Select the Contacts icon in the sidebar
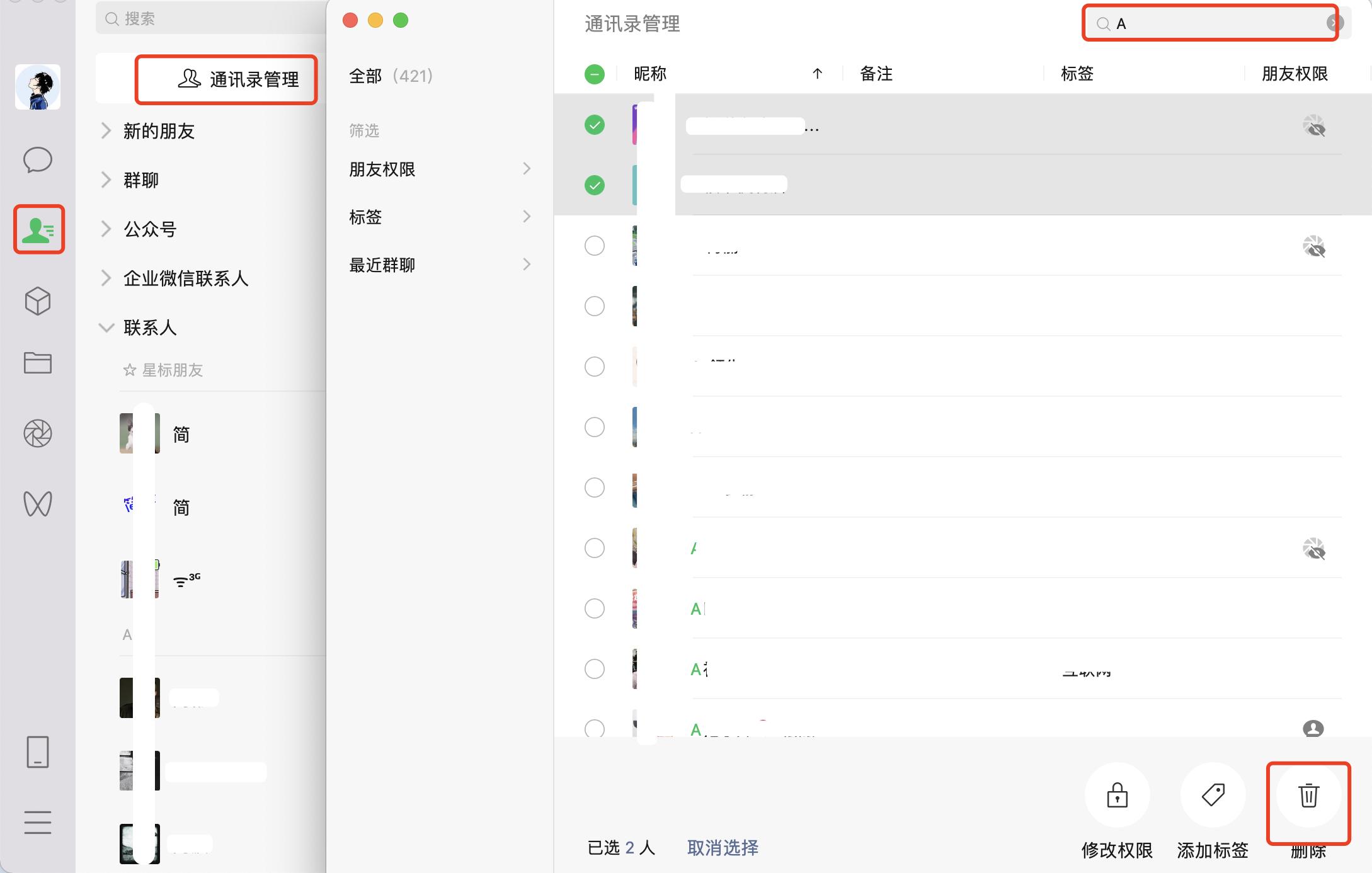1372x873 pixels. pos(38,229)
